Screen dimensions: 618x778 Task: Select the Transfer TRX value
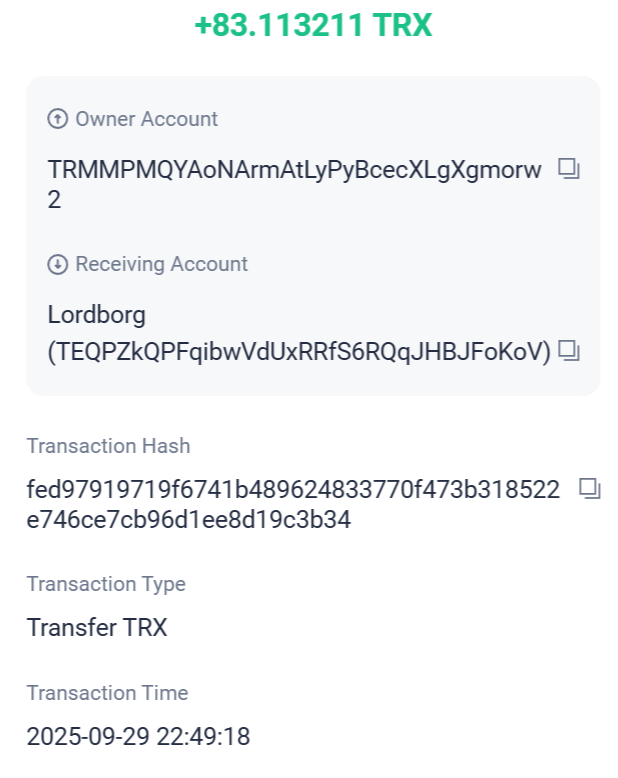click(97, 628)
